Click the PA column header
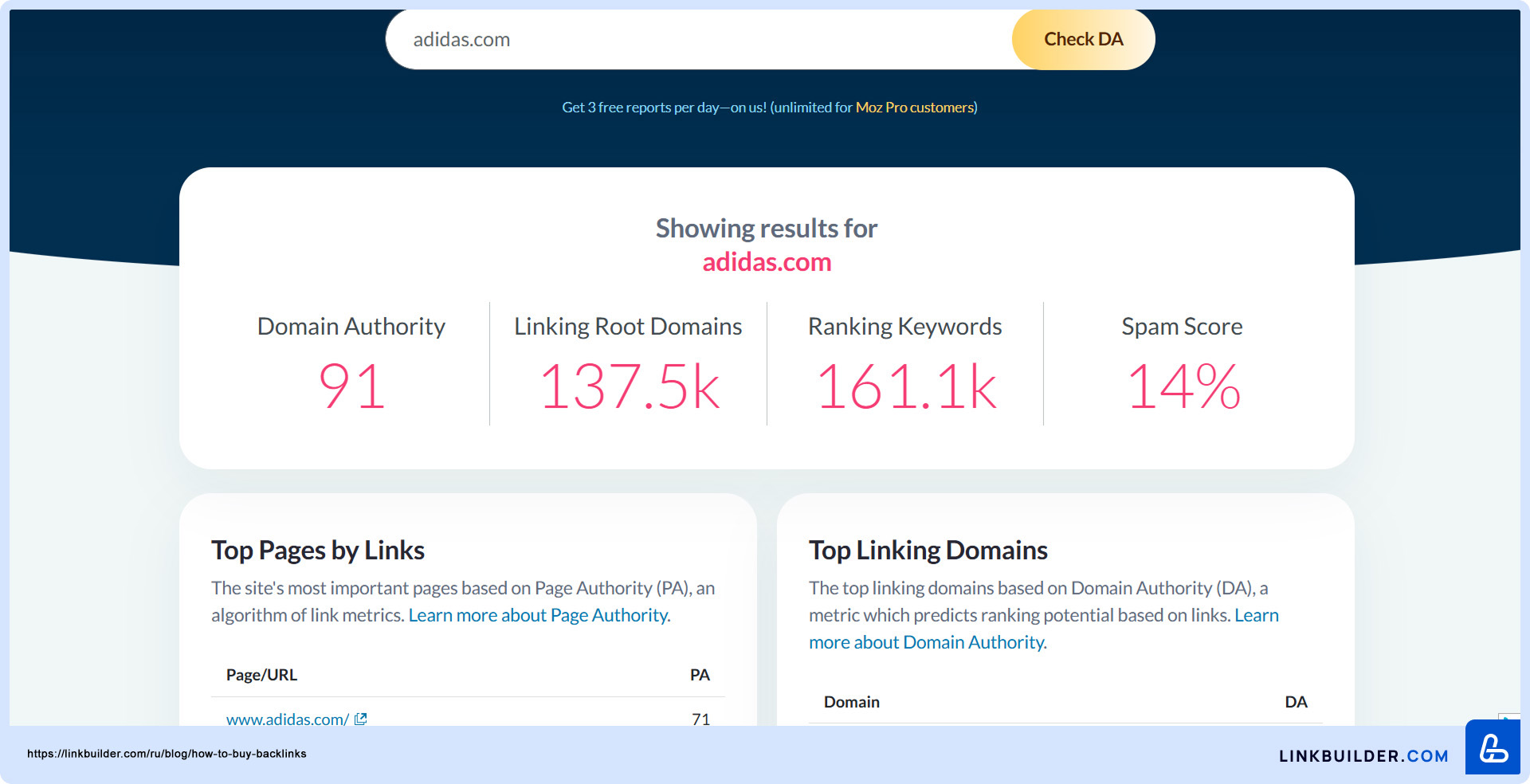The width and height of the screenshot is (1530, 784). point(700,675)
